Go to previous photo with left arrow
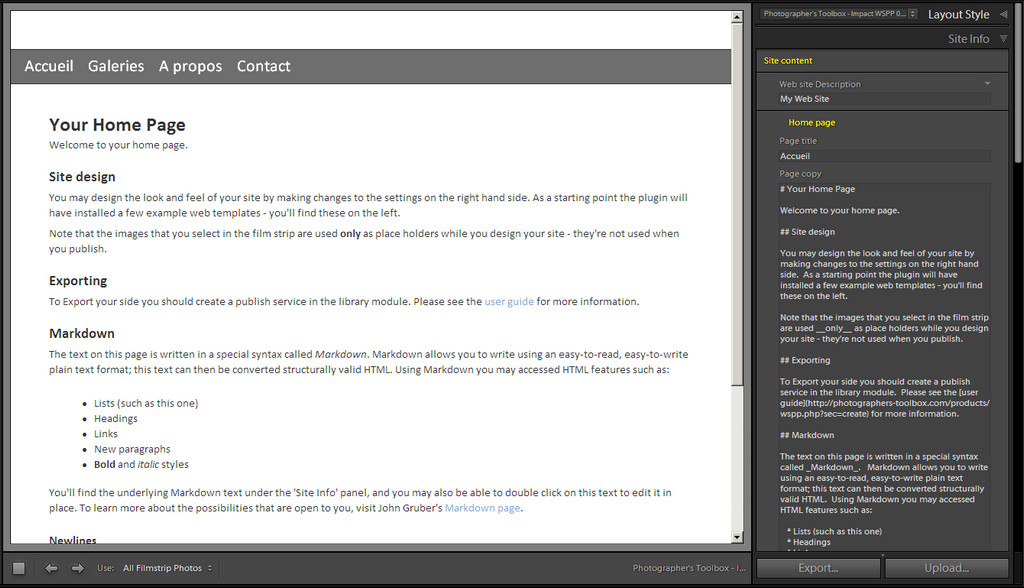 pyautogui.click(x=51, y=568)
